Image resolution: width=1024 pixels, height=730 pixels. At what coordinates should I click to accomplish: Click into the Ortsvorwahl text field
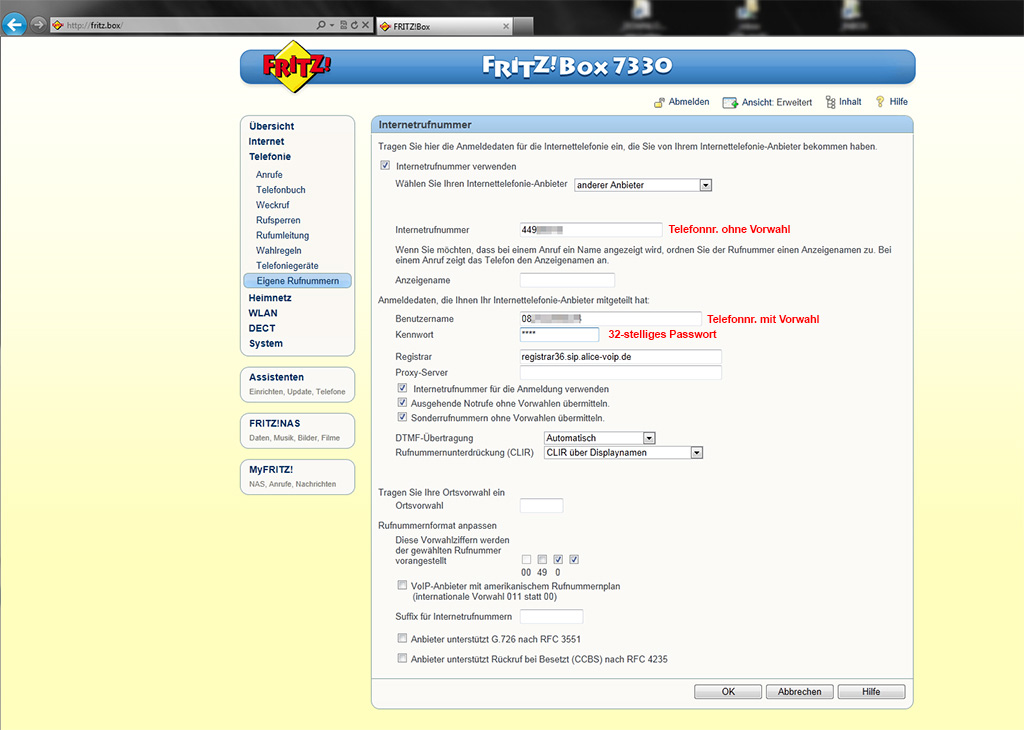pyautogui.click(x=541, y=506)
